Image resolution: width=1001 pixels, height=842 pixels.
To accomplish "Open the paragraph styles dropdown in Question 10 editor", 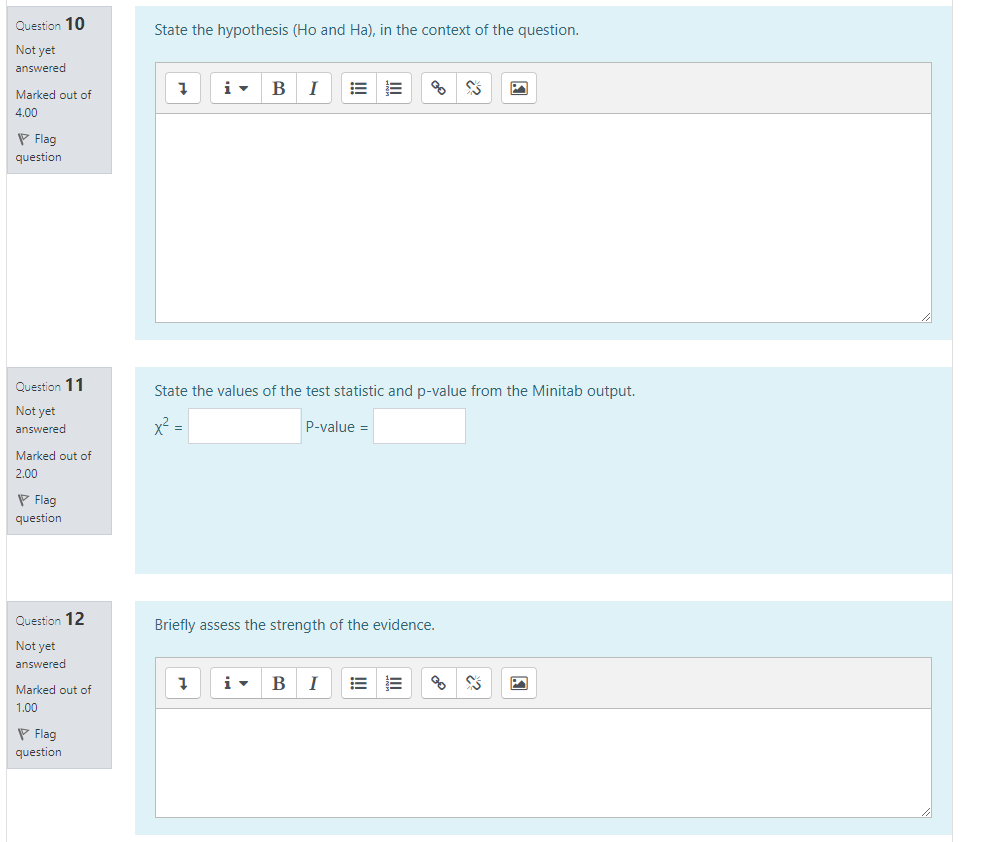I will [235, 88].
